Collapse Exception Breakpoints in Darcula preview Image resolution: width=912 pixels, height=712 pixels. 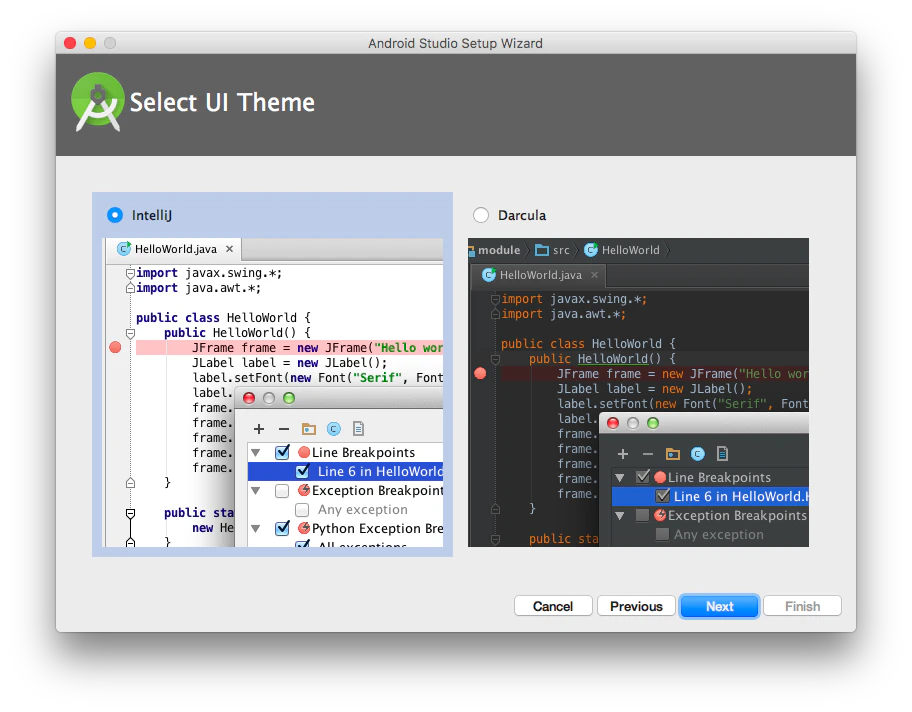[620, 516]
